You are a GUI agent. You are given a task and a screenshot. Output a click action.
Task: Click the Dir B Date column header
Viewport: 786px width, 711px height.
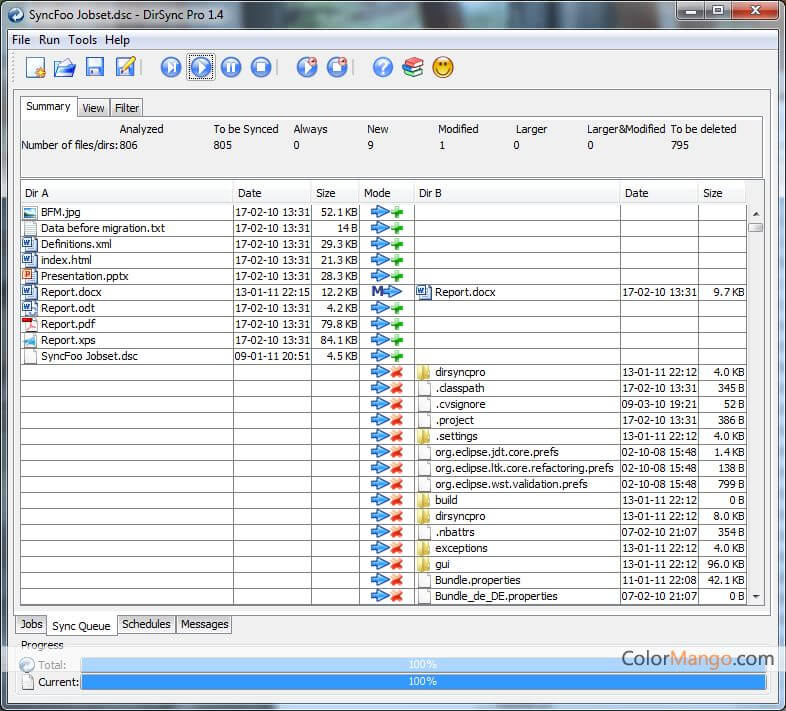click(659, 193)
